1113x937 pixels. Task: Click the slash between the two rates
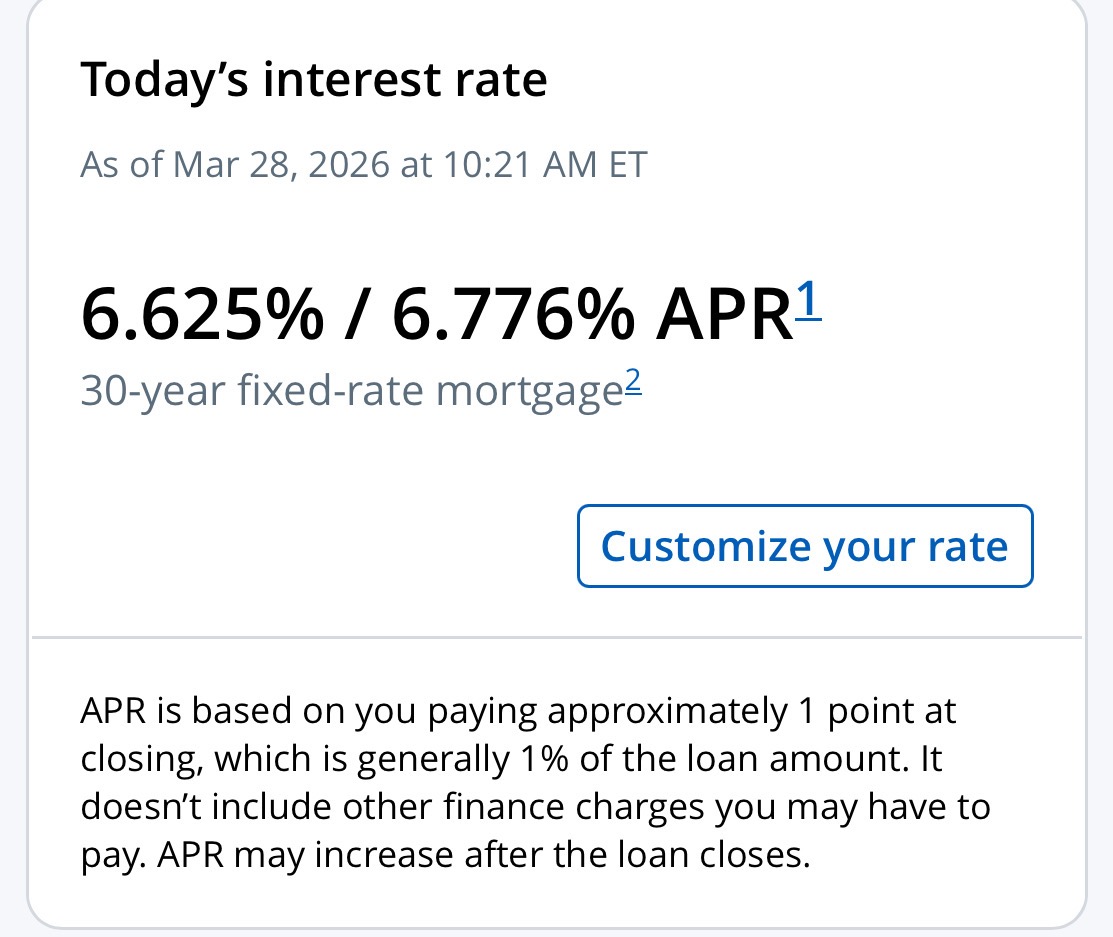pos(358,314)
